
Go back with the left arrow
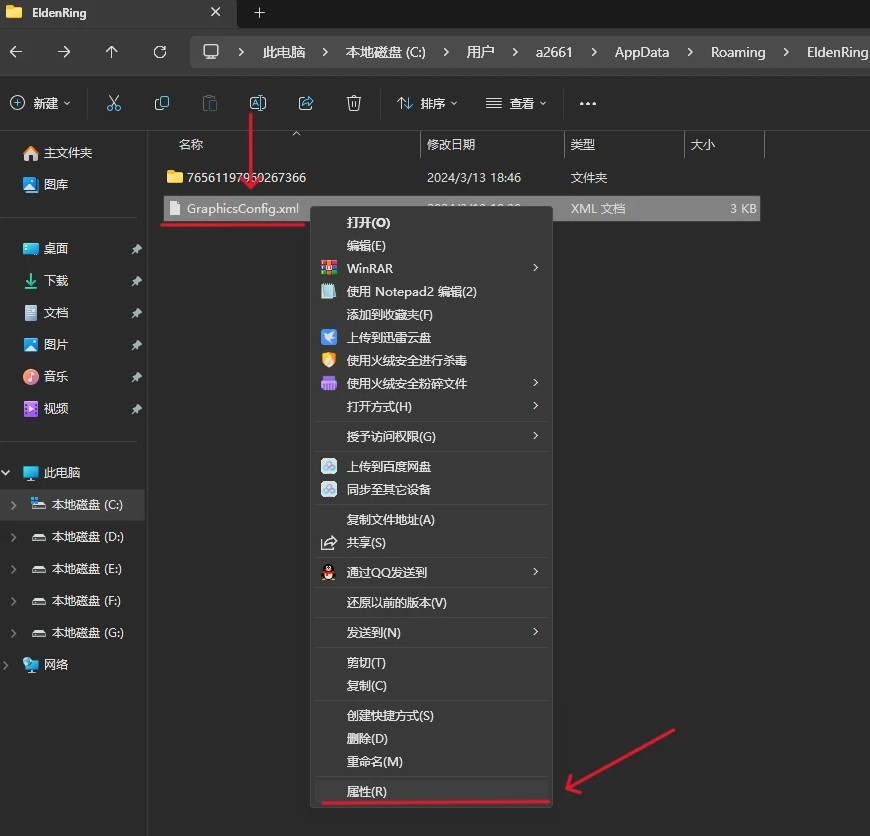coord(16,52)
